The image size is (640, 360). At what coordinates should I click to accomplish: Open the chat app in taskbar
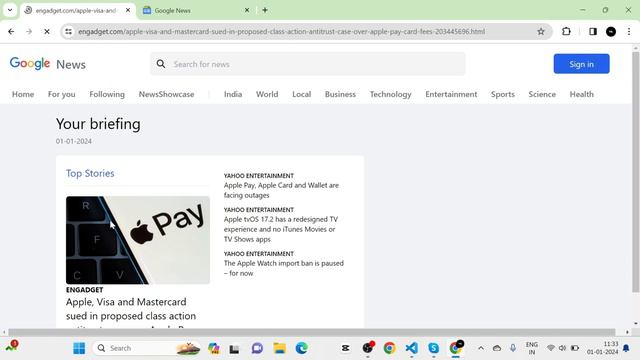click(257, 348)
